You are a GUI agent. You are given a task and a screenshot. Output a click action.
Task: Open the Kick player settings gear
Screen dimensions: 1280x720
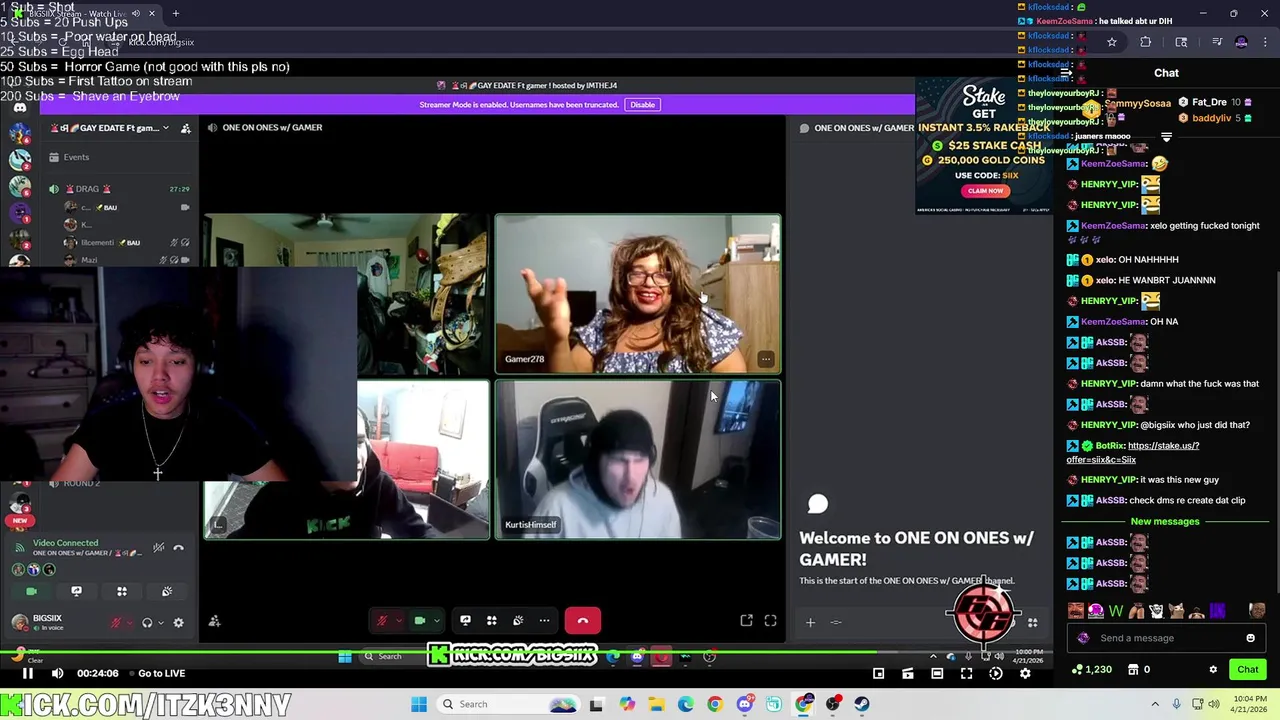(1025, 674)
